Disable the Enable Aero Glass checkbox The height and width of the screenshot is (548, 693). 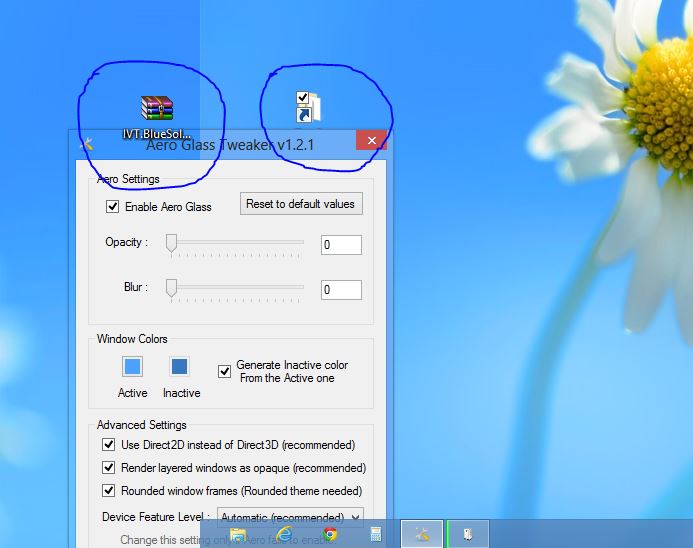pos(113,207)
